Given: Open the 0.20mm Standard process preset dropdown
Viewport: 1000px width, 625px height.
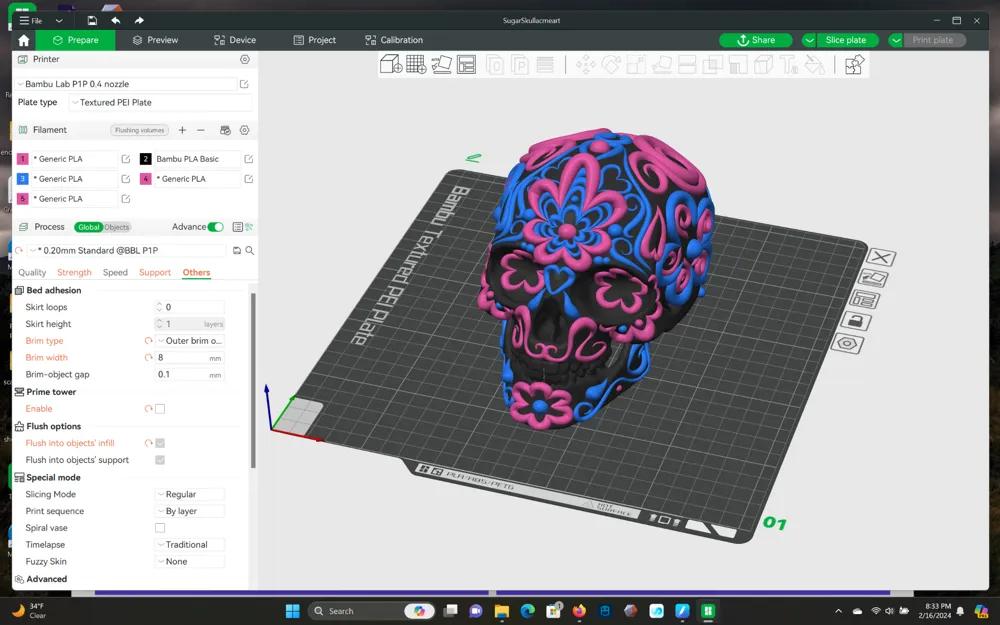Looking at the screenshot, I should coord(127,251).
